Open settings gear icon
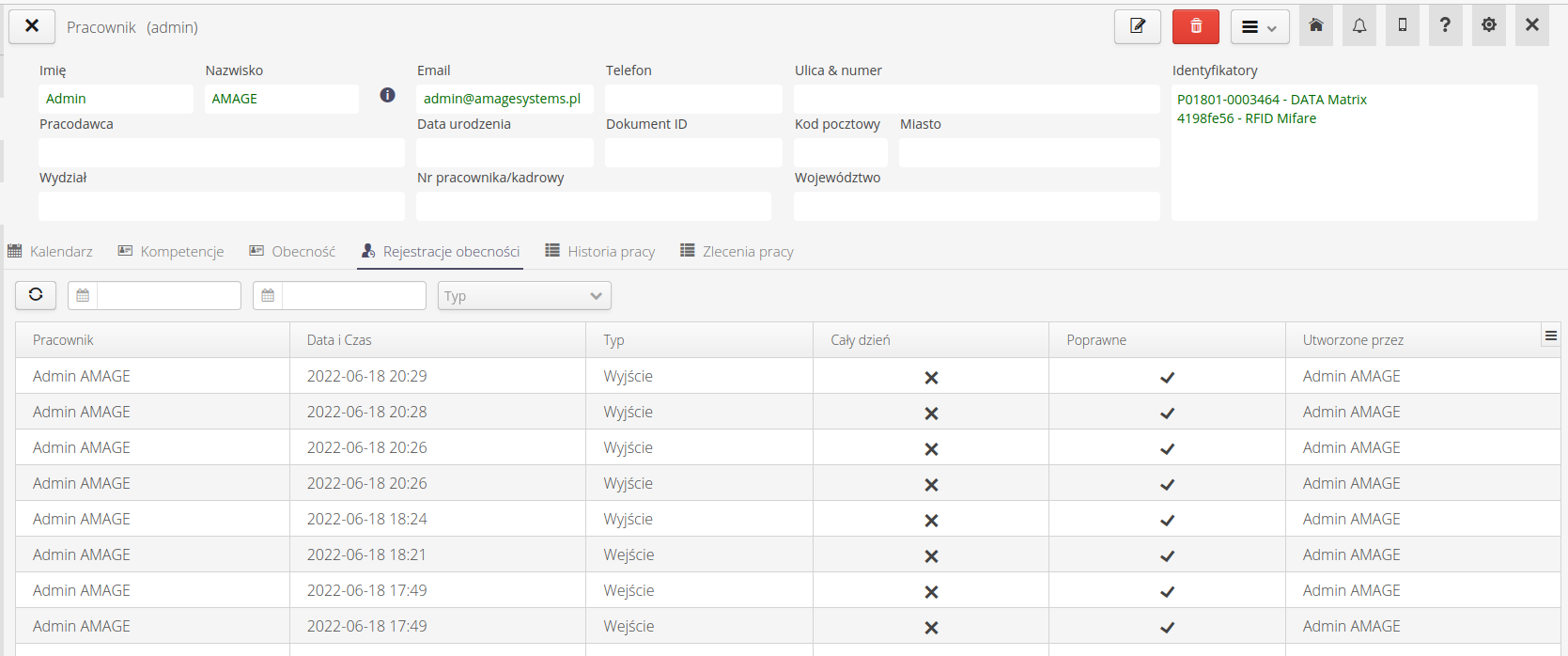Image resolution: width=1568 pixels, height=656 pixels. coord(1488,25)
